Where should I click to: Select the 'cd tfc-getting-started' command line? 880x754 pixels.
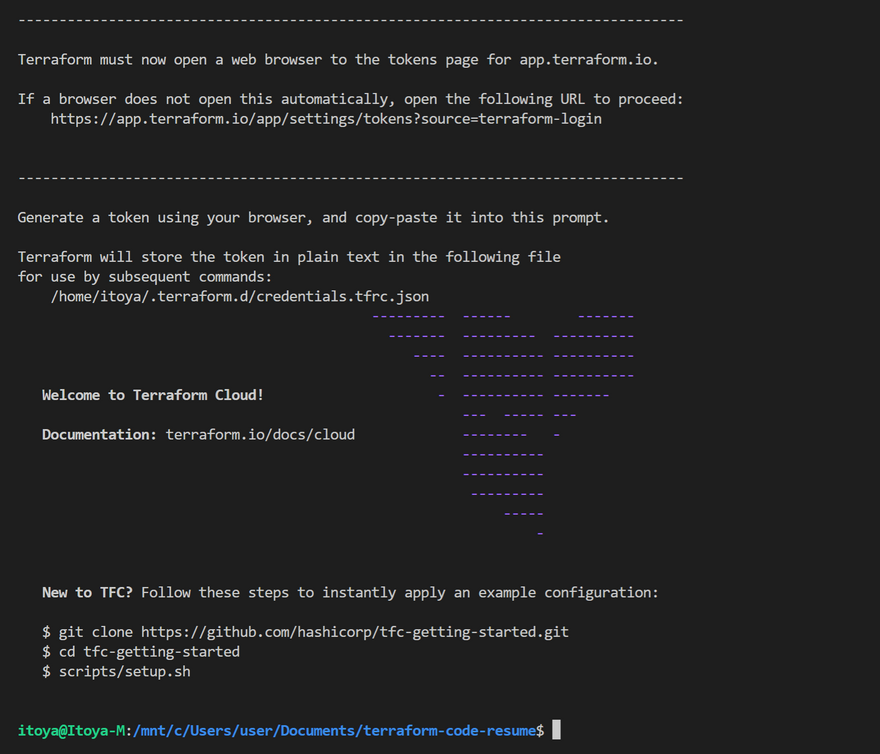click(x=141, y=652)
